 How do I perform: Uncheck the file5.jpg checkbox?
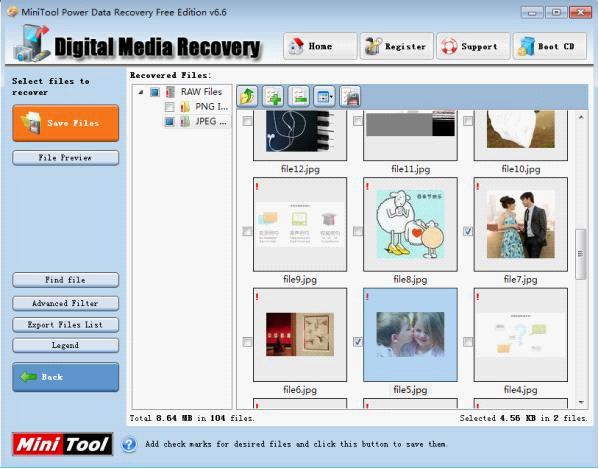(x=358, y=342)
